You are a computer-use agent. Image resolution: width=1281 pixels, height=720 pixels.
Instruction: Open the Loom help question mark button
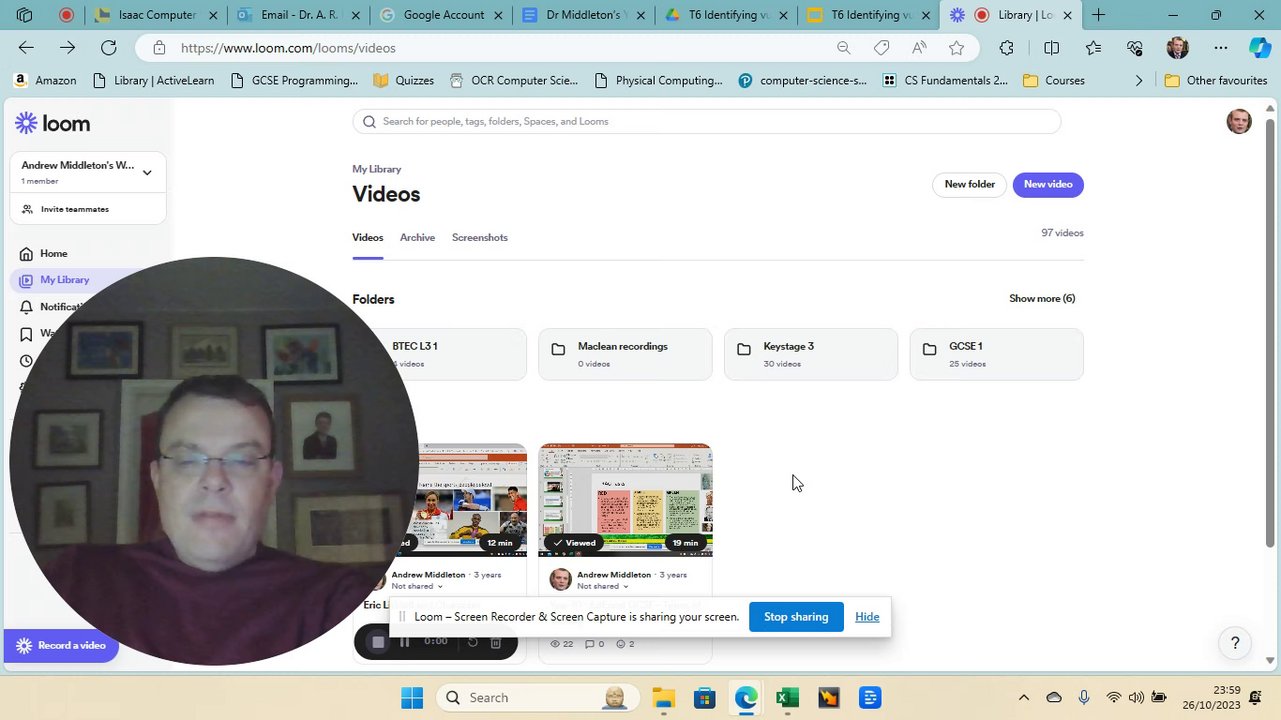1235,643
